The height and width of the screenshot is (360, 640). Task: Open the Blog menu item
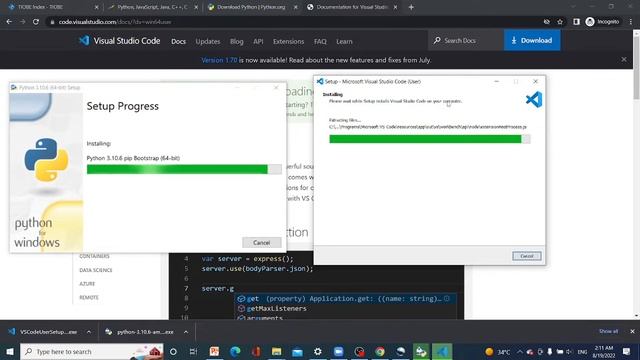tap(236, 41)
